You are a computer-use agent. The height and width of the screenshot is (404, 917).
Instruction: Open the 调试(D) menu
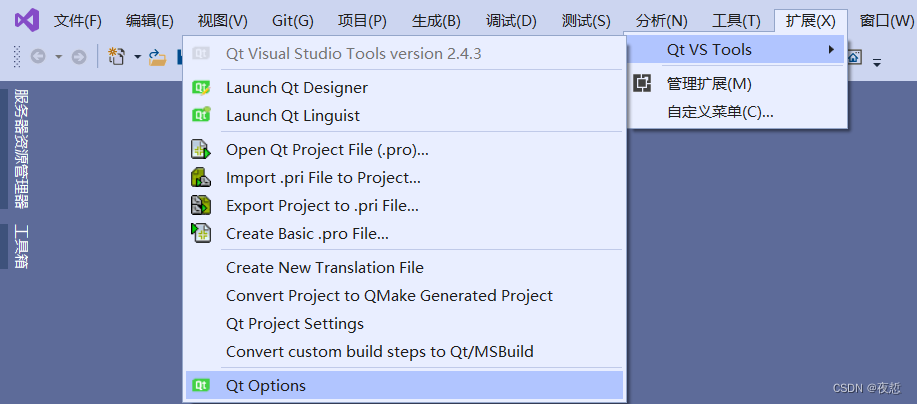pos(510,20)
